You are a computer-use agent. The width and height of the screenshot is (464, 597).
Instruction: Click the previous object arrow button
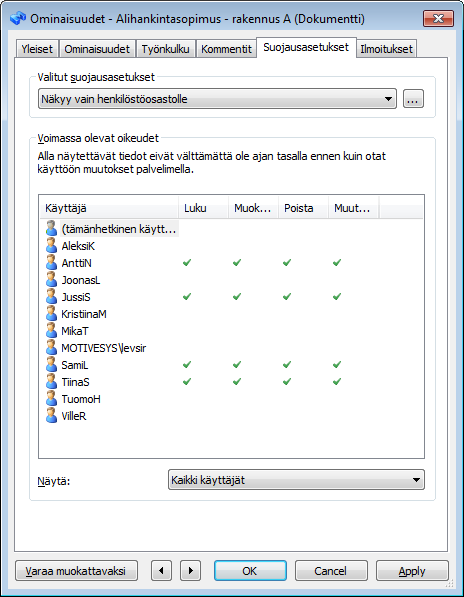pos(161,570)
